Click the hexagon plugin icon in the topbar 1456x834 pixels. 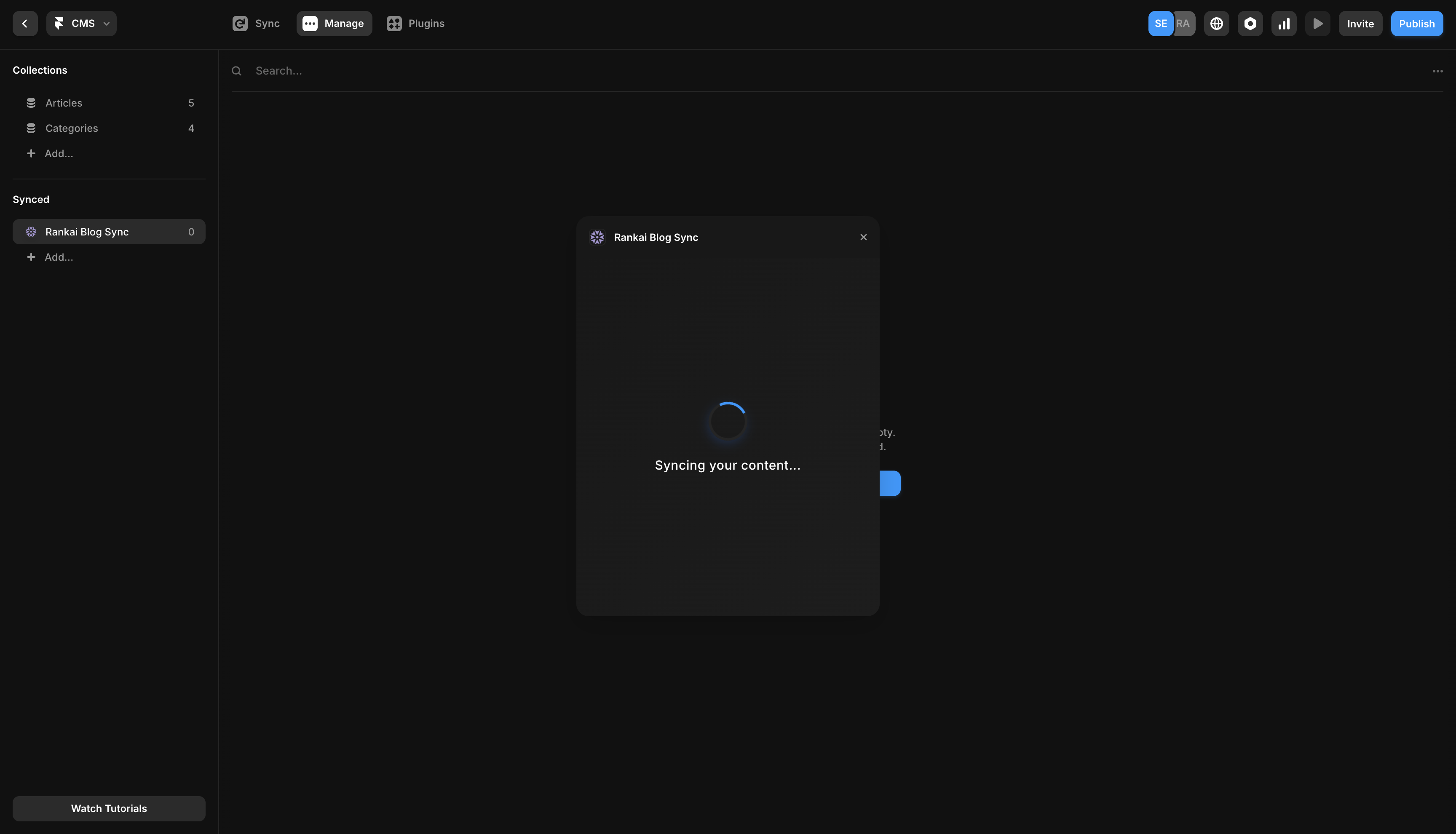[1251, 24]
